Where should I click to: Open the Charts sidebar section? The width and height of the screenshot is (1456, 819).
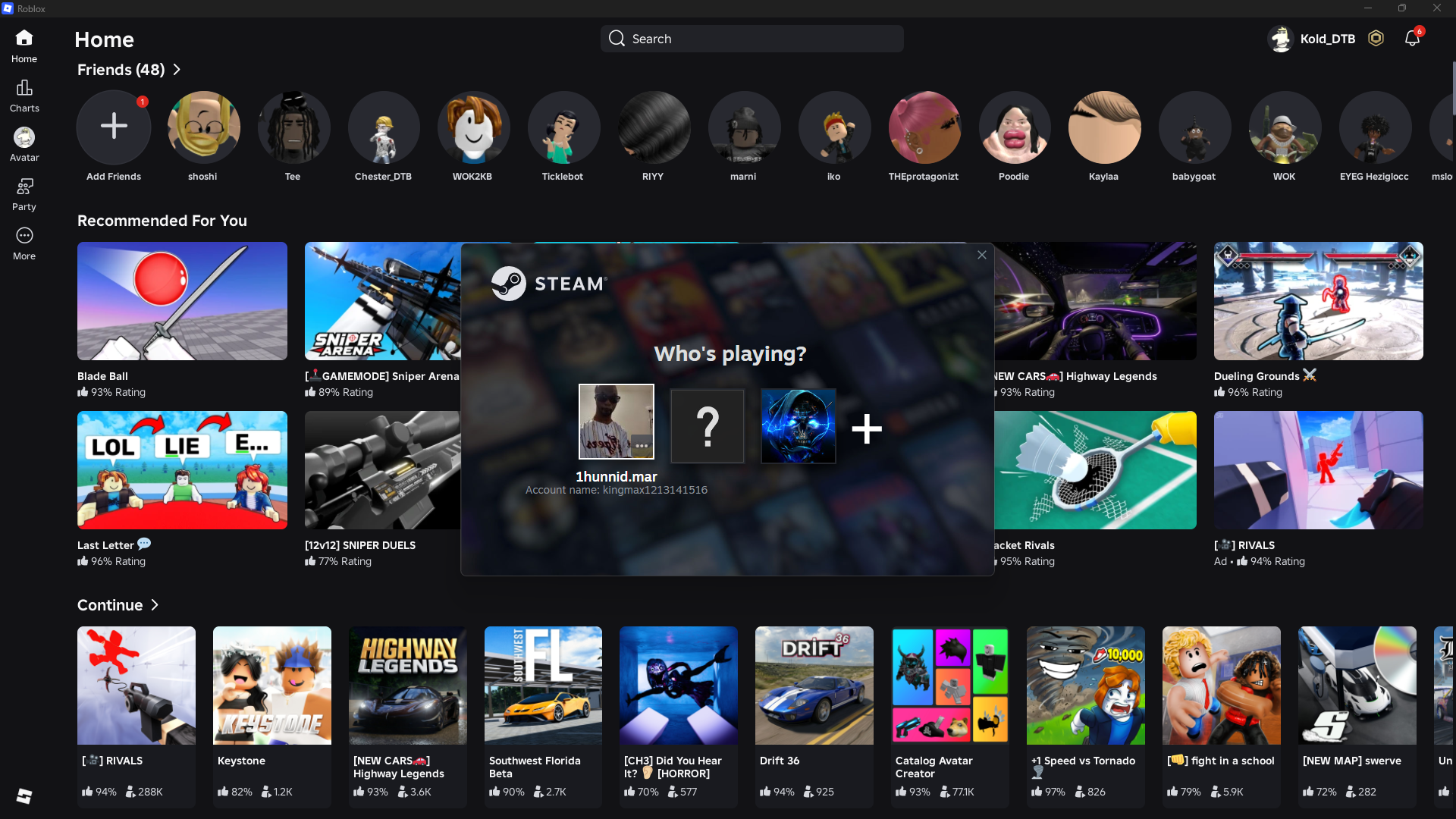(x=24, y=96)
